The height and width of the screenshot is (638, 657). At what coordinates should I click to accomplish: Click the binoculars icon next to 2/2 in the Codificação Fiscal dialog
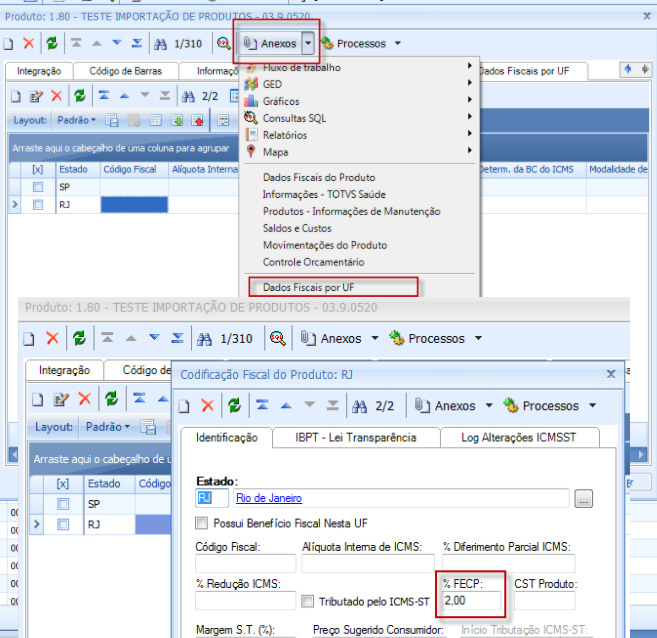pos(360,406)
